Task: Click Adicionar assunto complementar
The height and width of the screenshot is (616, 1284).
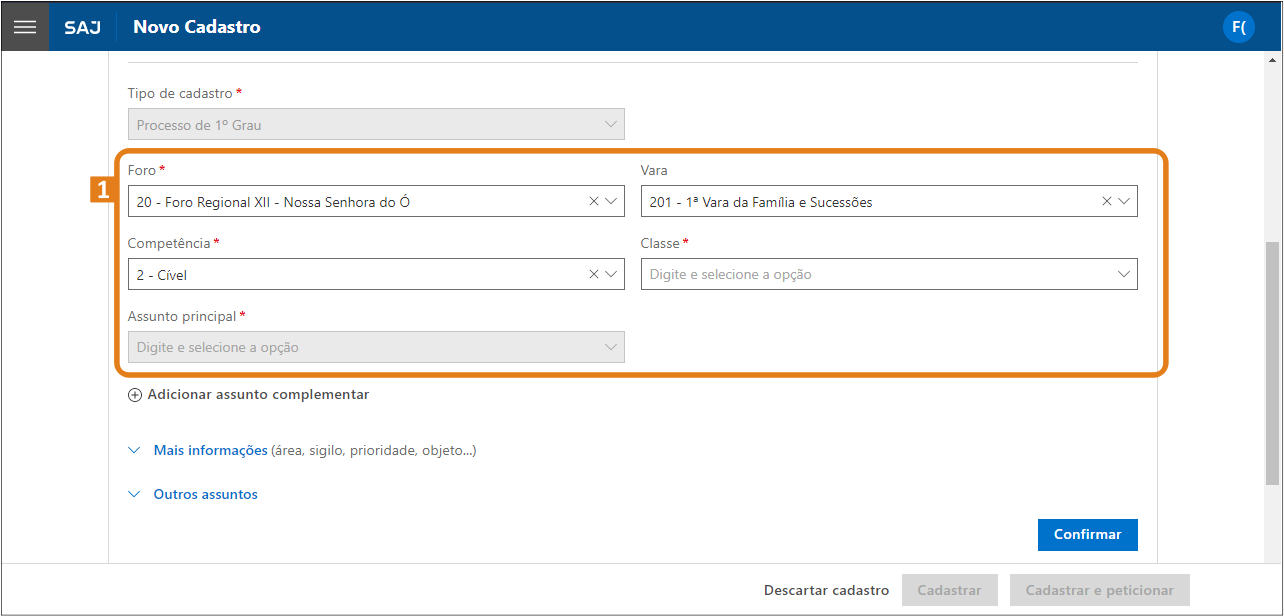Action: (x=258, y=395)
